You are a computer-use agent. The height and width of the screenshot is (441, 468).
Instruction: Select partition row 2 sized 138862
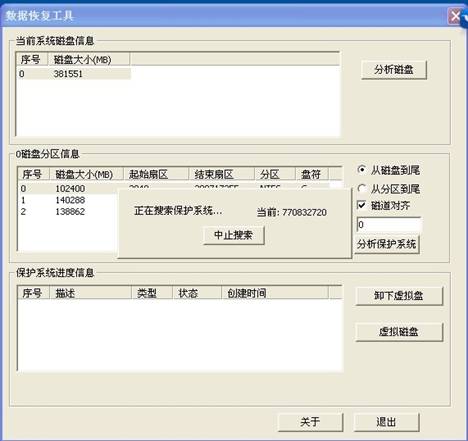click(67, 211)
